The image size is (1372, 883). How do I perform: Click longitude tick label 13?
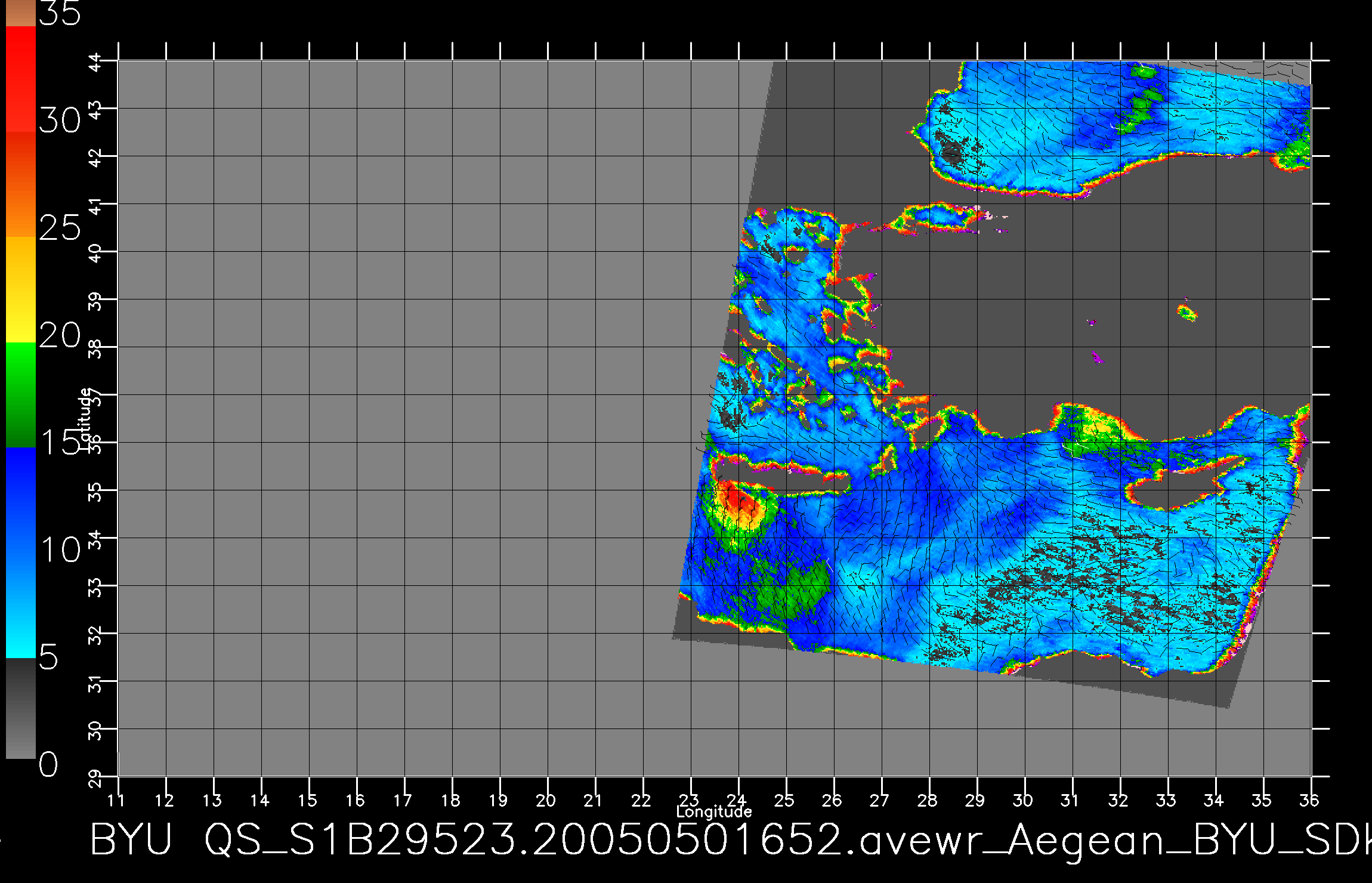pos(213,799)
